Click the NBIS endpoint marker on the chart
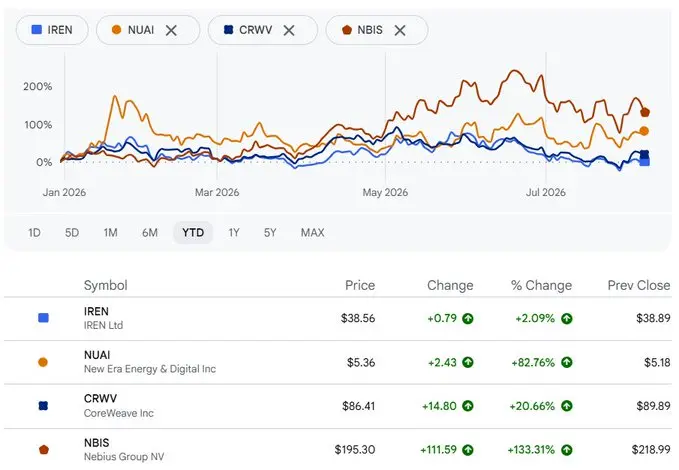Screen dimensions: 679x470 tap(645, 113)
